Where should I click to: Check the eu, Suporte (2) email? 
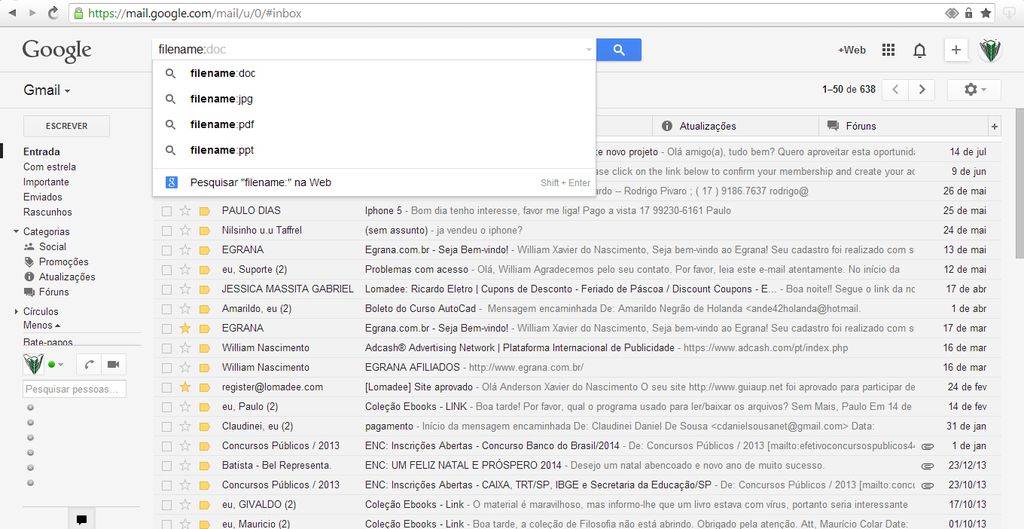(x=167, y=269)
